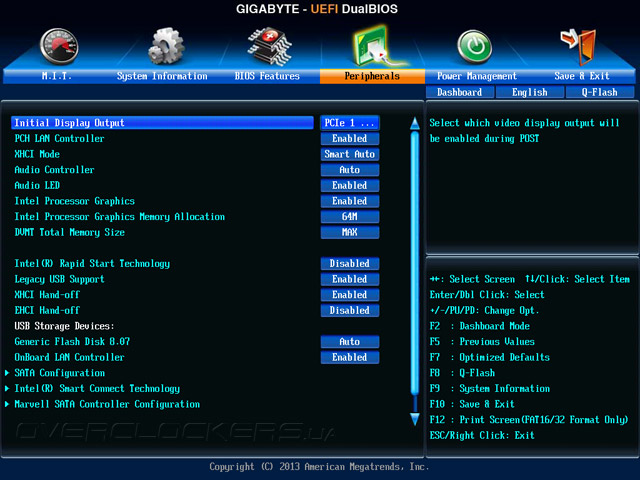
Task: Click the Power Management green power icon
Action: pyautogui.click(x=474, y=46)
